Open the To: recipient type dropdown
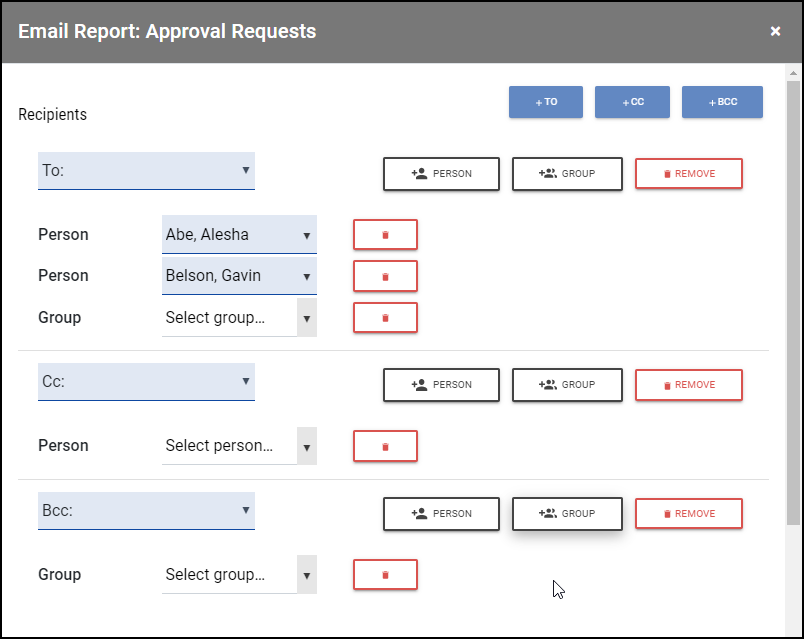804x639 pixels. click(146, 171)
